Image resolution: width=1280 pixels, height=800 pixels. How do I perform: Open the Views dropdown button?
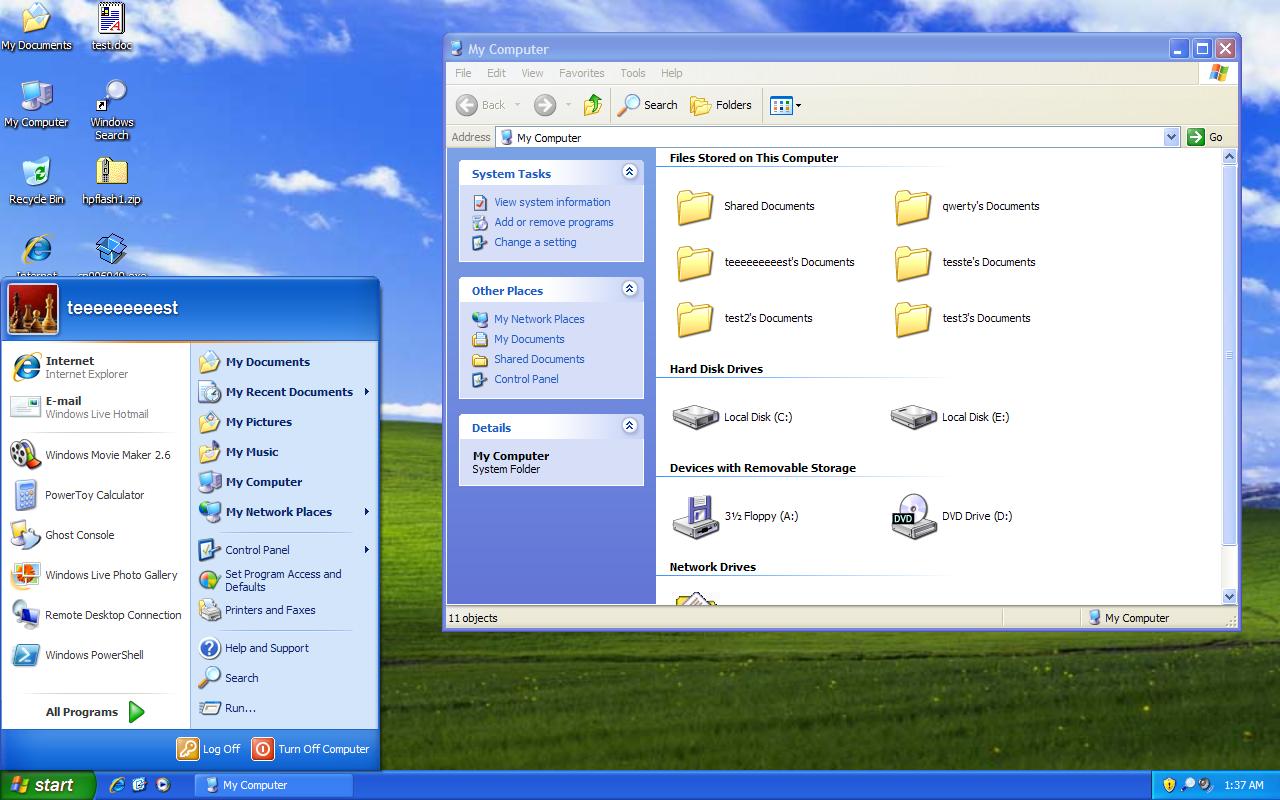pyautogui.click(x=786, y=105)
